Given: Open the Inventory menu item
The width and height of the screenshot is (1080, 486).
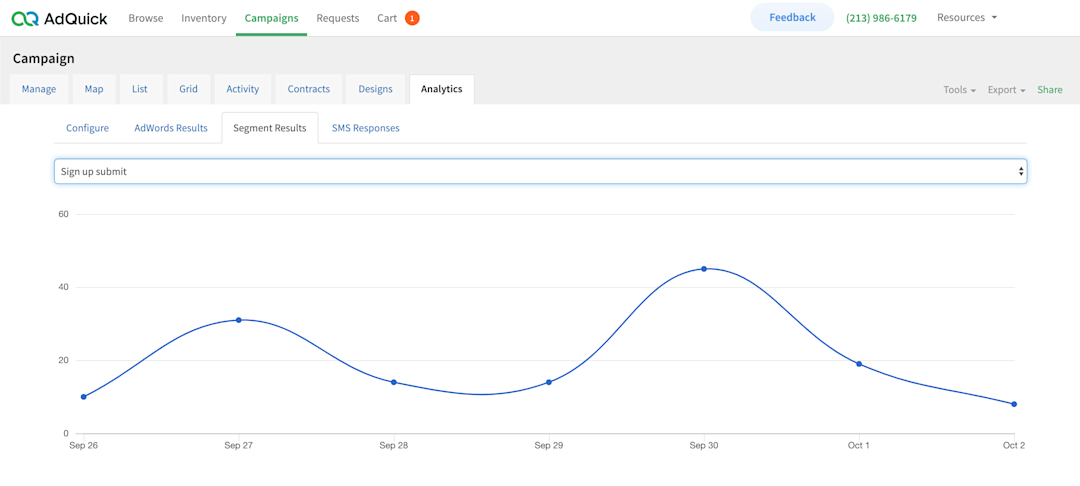Looking at the screenshot, I should (x=204, y=18).
